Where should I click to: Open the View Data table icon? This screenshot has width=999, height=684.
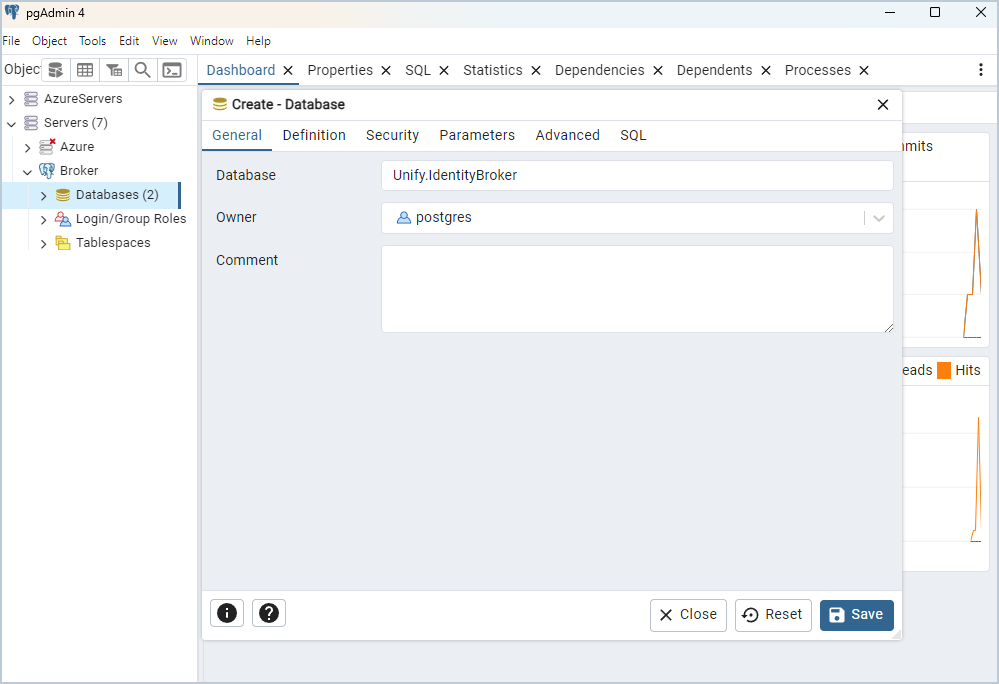point(85,70)
